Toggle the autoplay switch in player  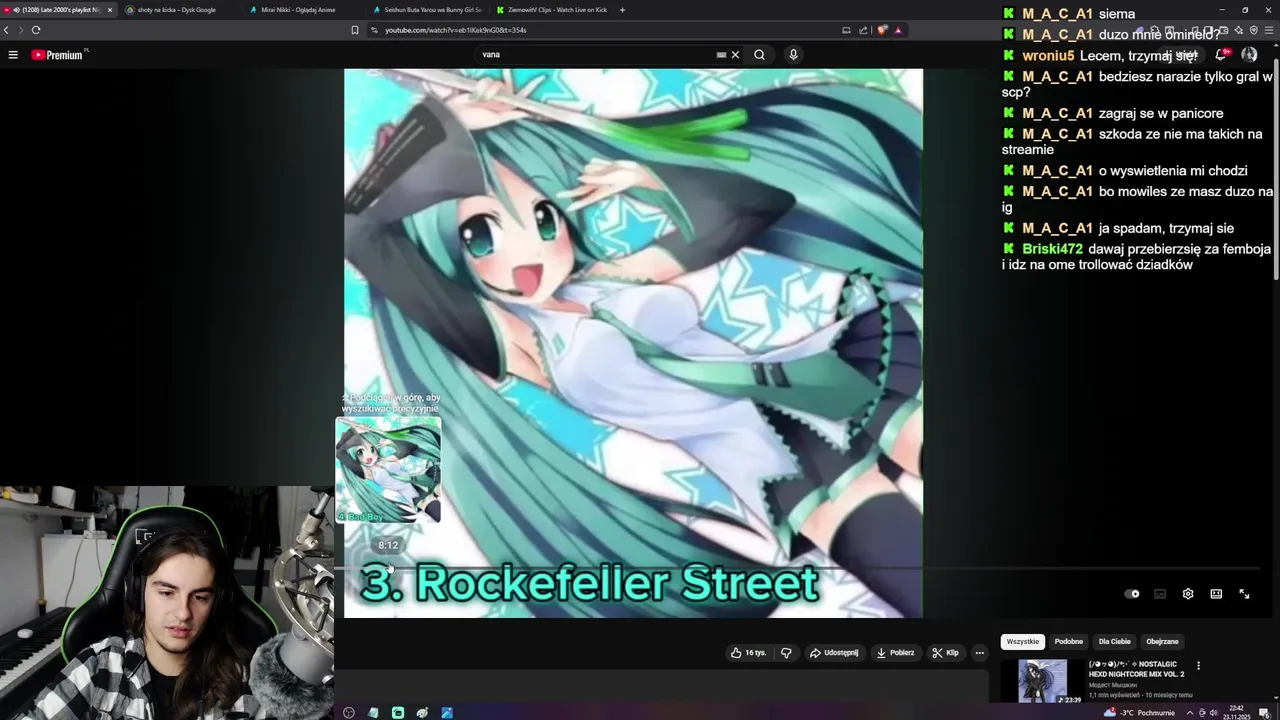pyautogui.click(x=1132, y=594)
